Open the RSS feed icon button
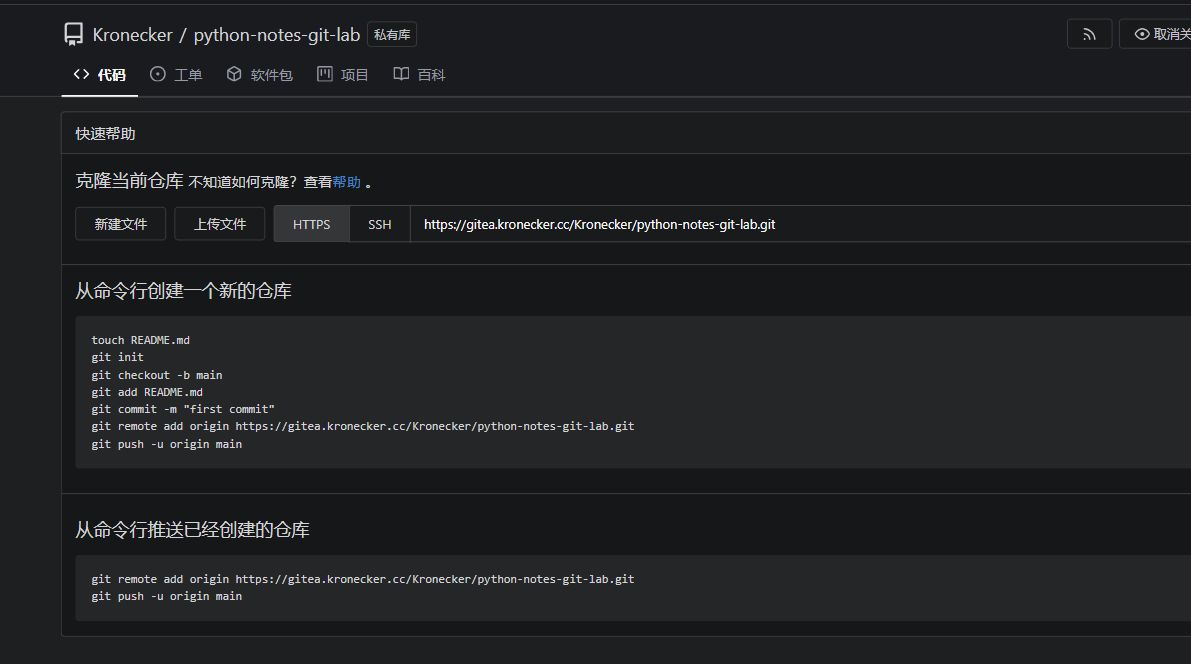This screenshot has width=1191, height=664. click(1089, 34)
